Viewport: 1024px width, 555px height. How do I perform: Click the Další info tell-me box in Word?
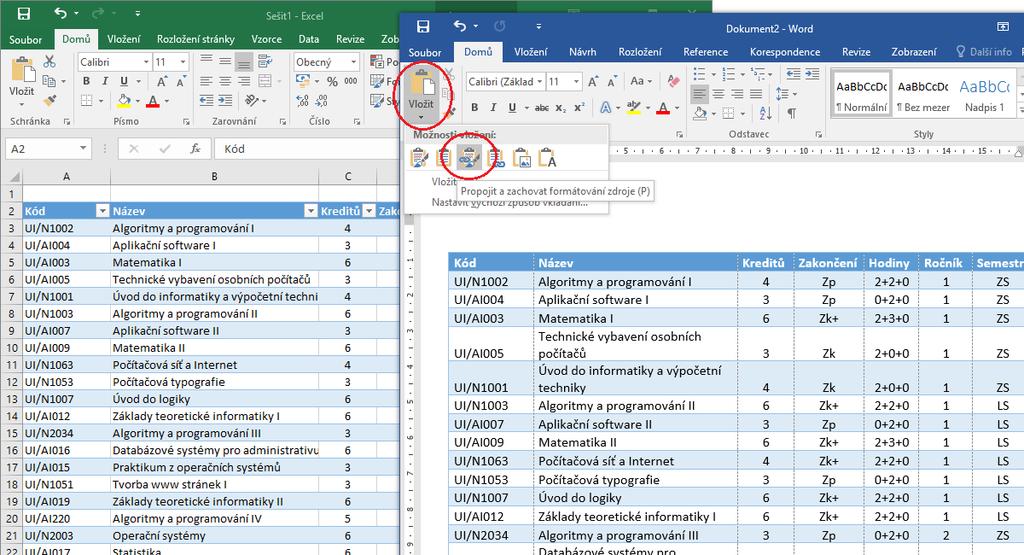tap(984, 52)
